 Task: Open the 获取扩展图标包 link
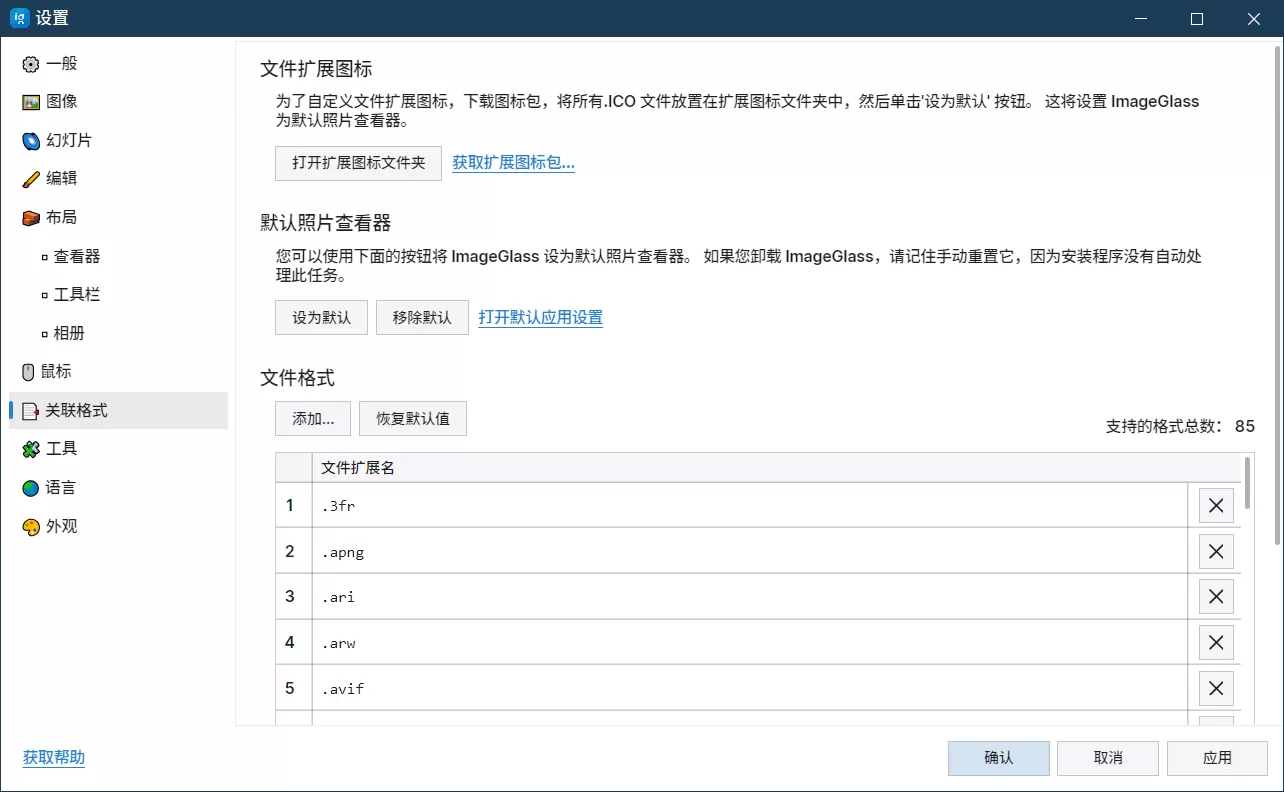point(513,163)
